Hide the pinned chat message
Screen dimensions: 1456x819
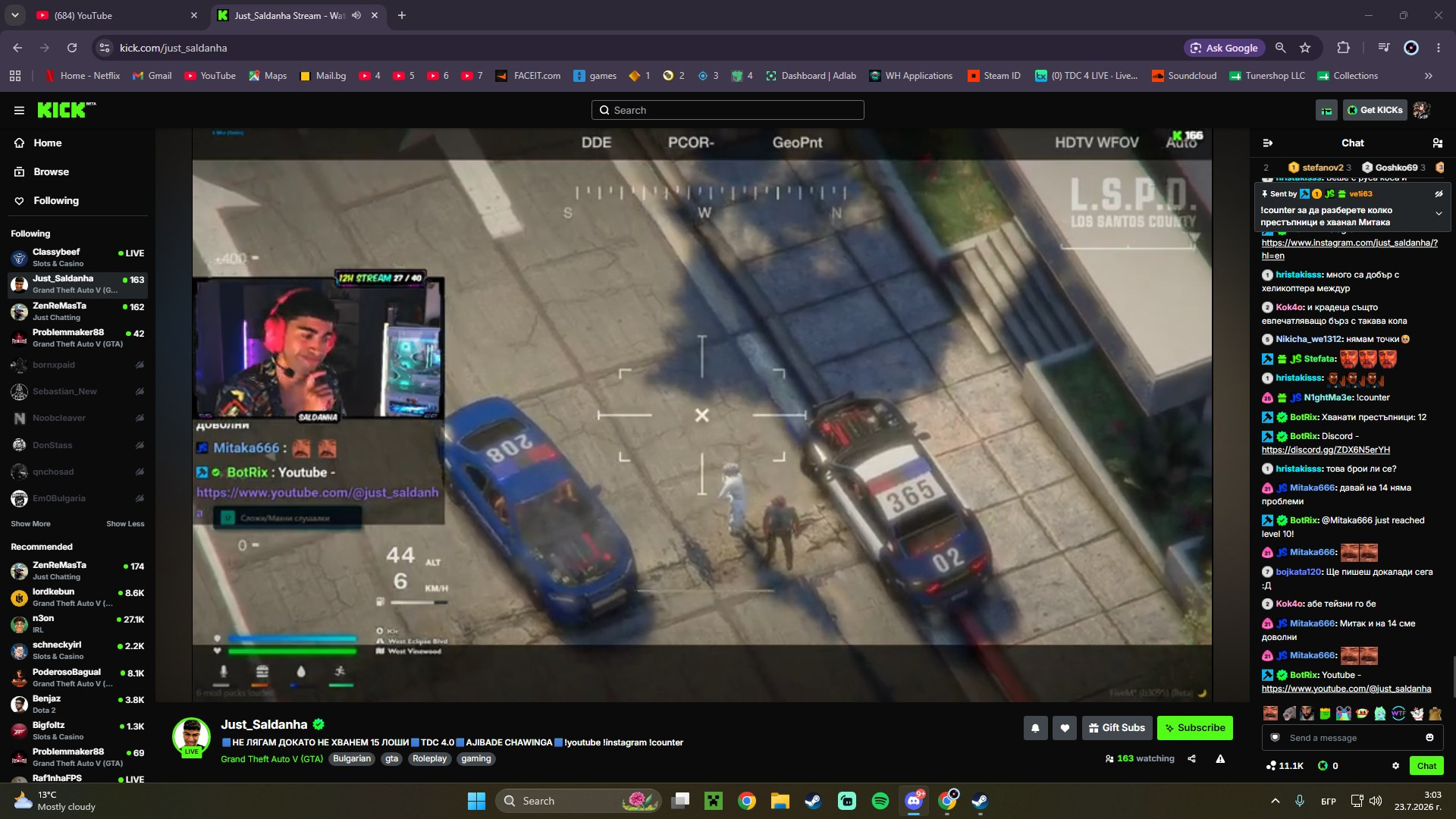[1439, 194]
